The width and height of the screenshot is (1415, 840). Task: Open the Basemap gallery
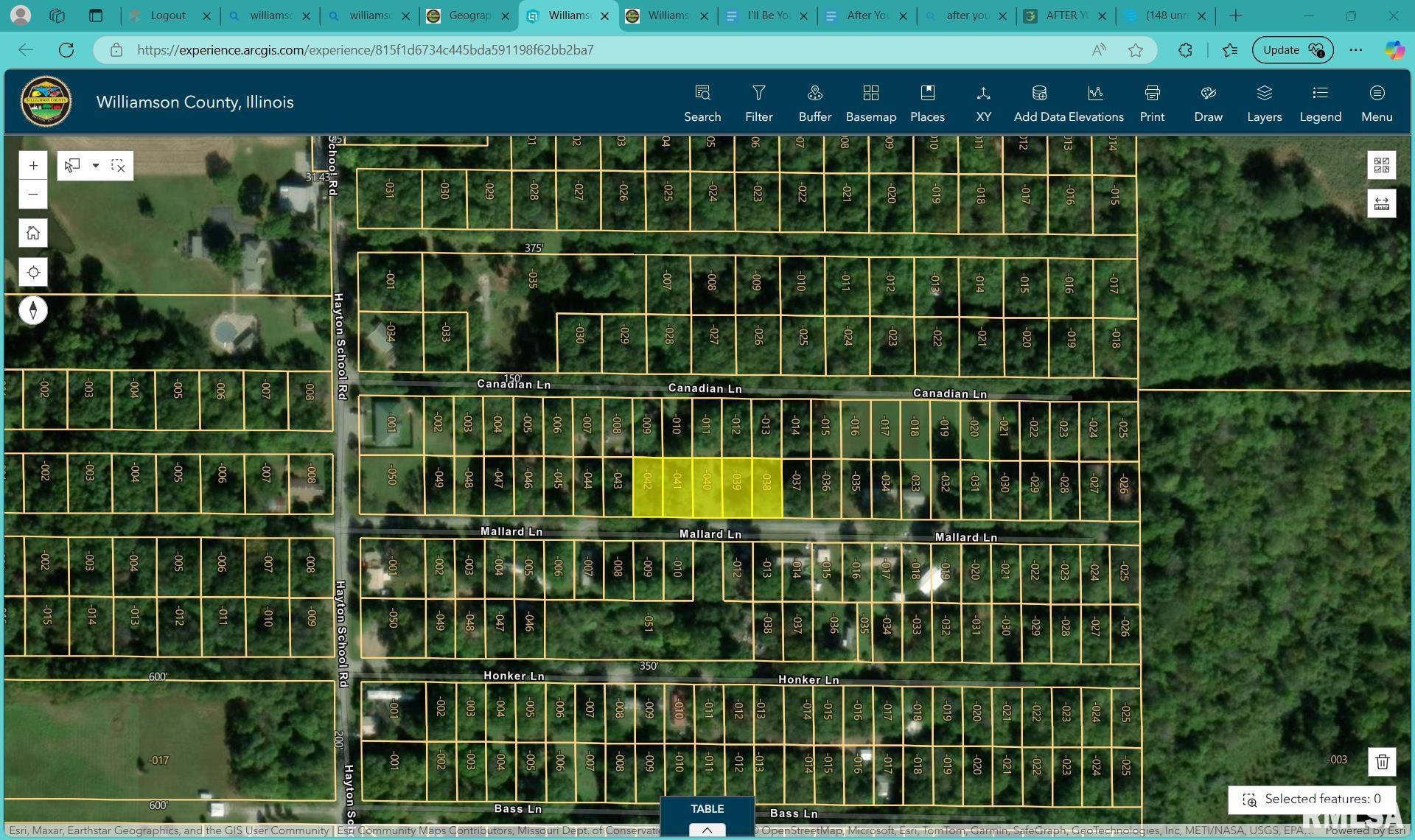[x=870, y=103]
